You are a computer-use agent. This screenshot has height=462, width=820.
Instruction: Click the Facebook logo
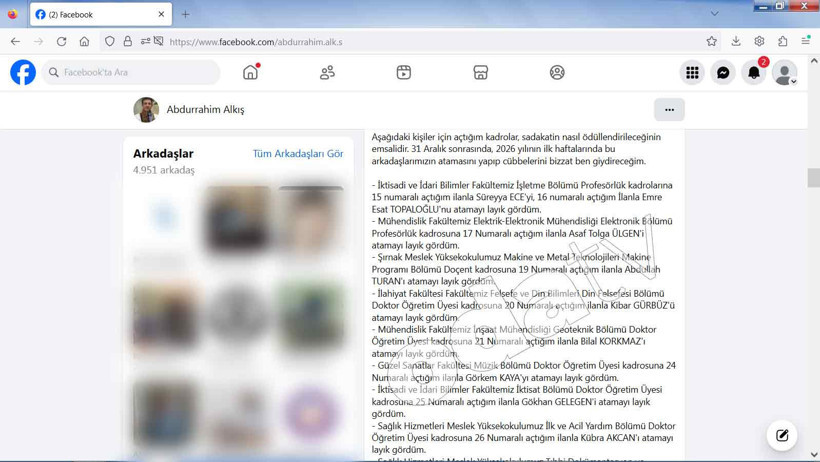click(x=23, y=72)
